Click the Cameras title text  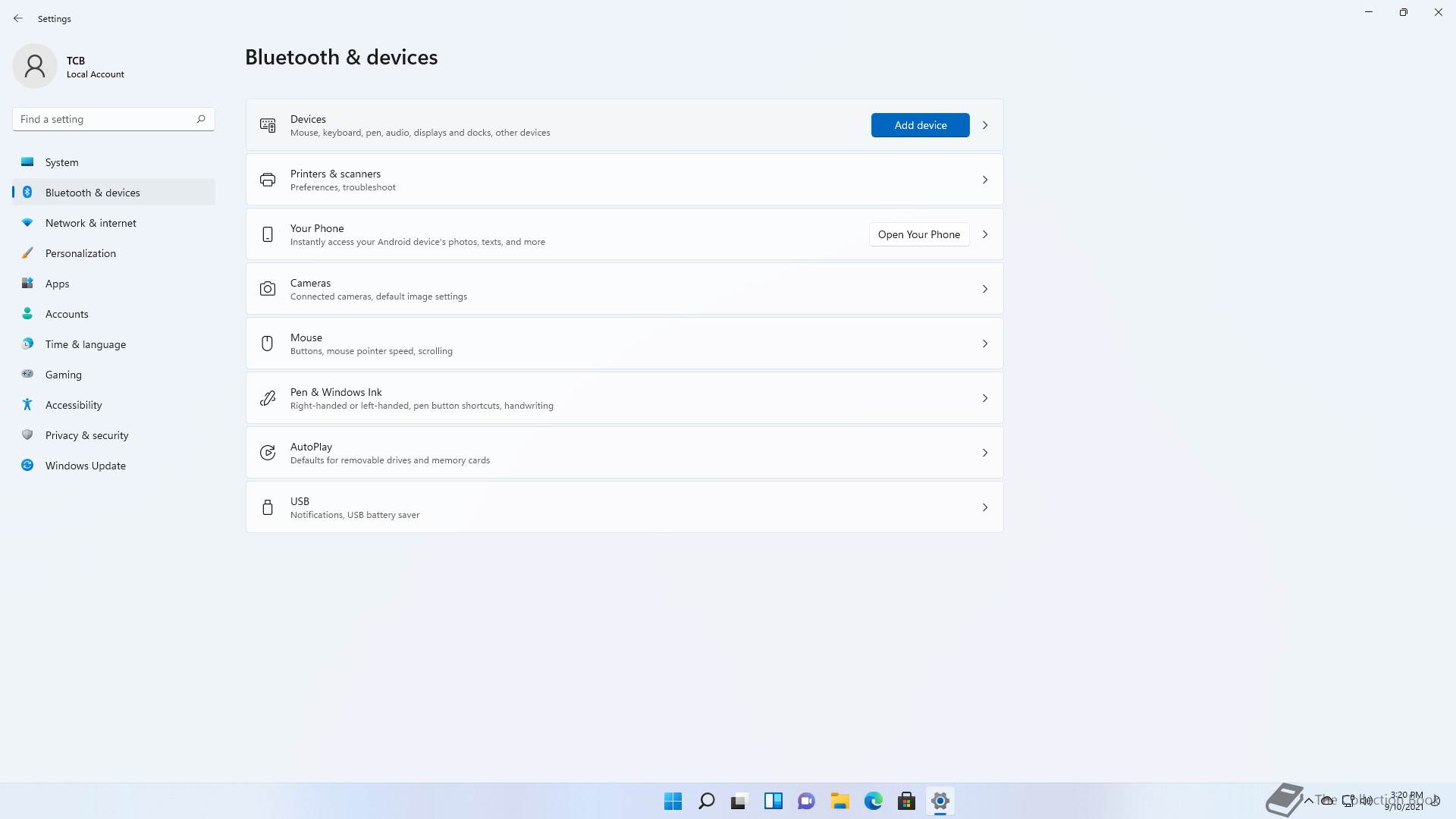[310, 283]
